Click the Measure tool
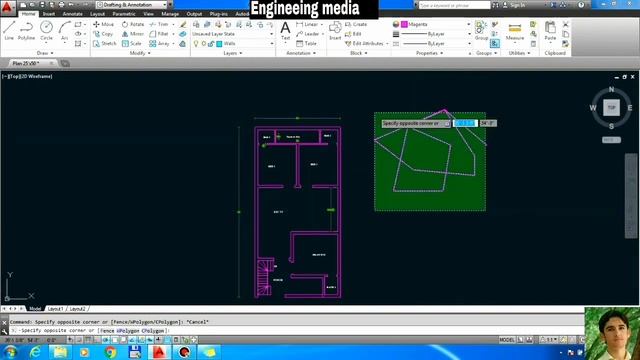The width and height of the screenshot is (640, 360). 515,31
